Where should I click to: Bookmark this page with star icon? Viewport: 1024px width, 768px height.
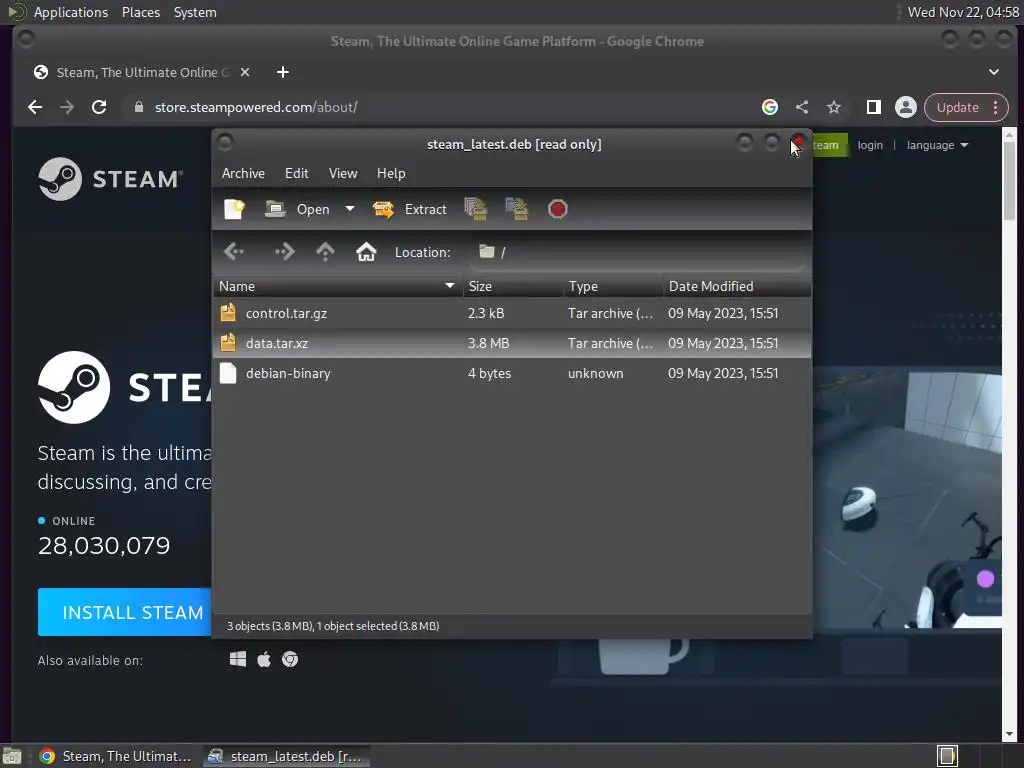(x=834, y=107)
